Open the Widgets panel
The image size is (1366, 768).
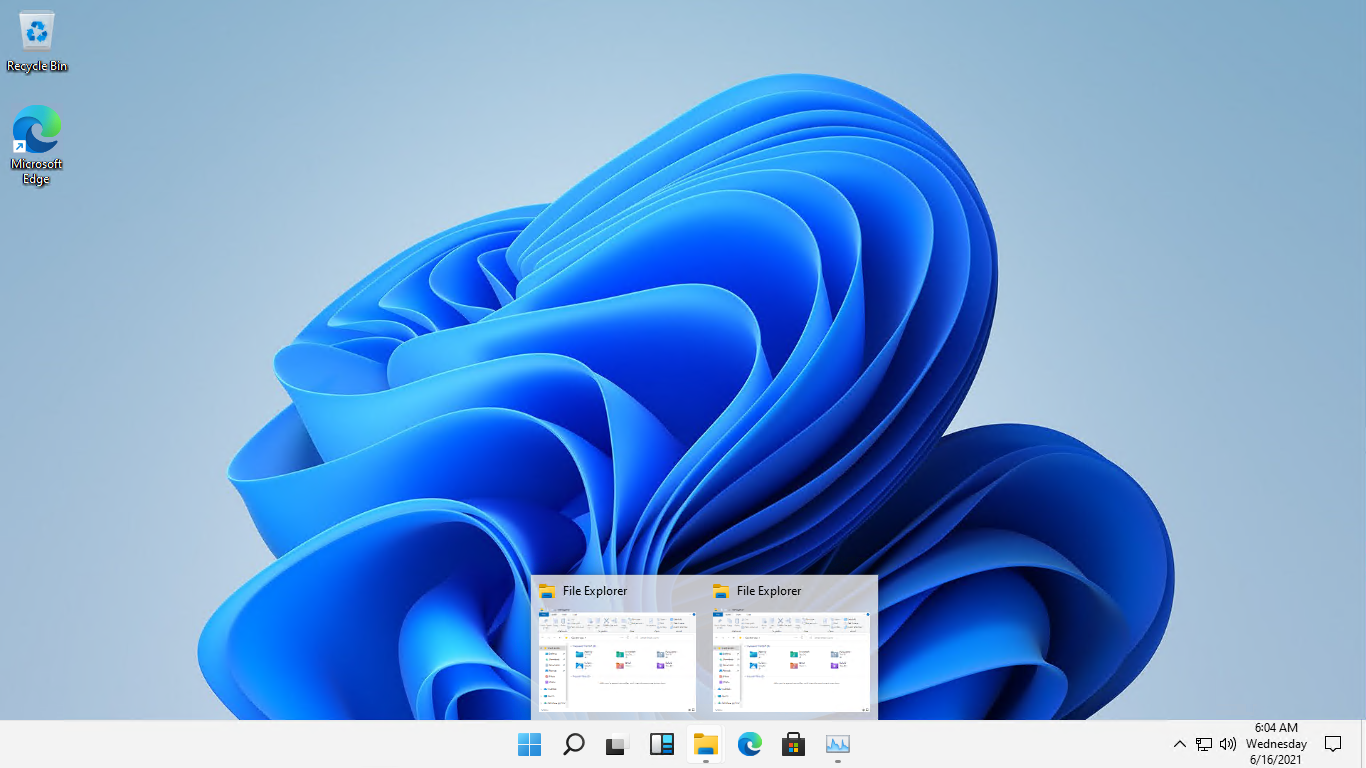click(x=661, y=744)
